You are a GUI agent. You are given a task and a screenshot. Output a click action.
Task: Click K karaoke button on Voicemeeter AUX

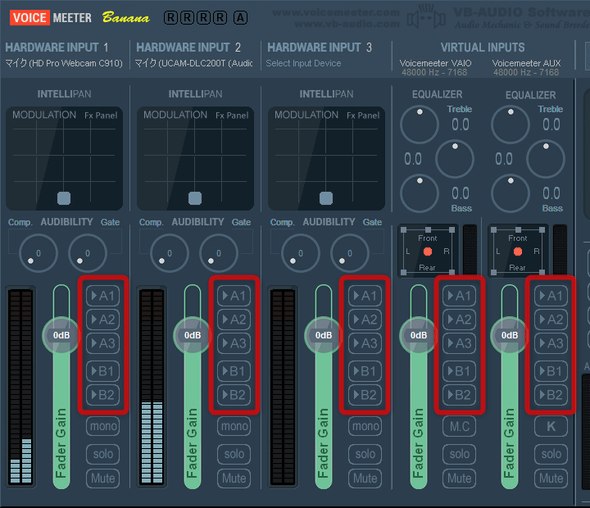pos(551,426)
